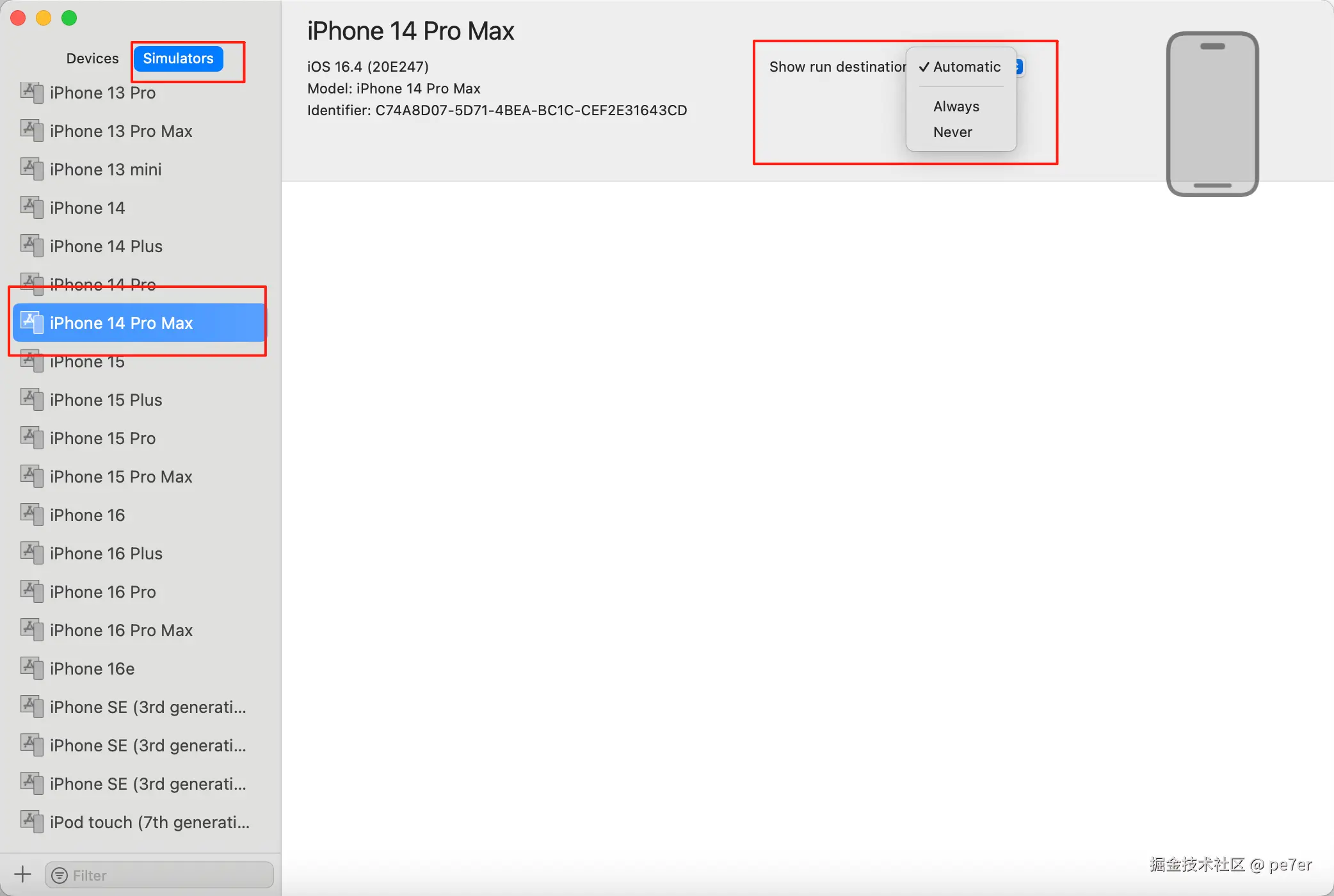1334x896 pixels.
Task: Keep Automatic checked in run destination menu
Action: coord(967,67)
